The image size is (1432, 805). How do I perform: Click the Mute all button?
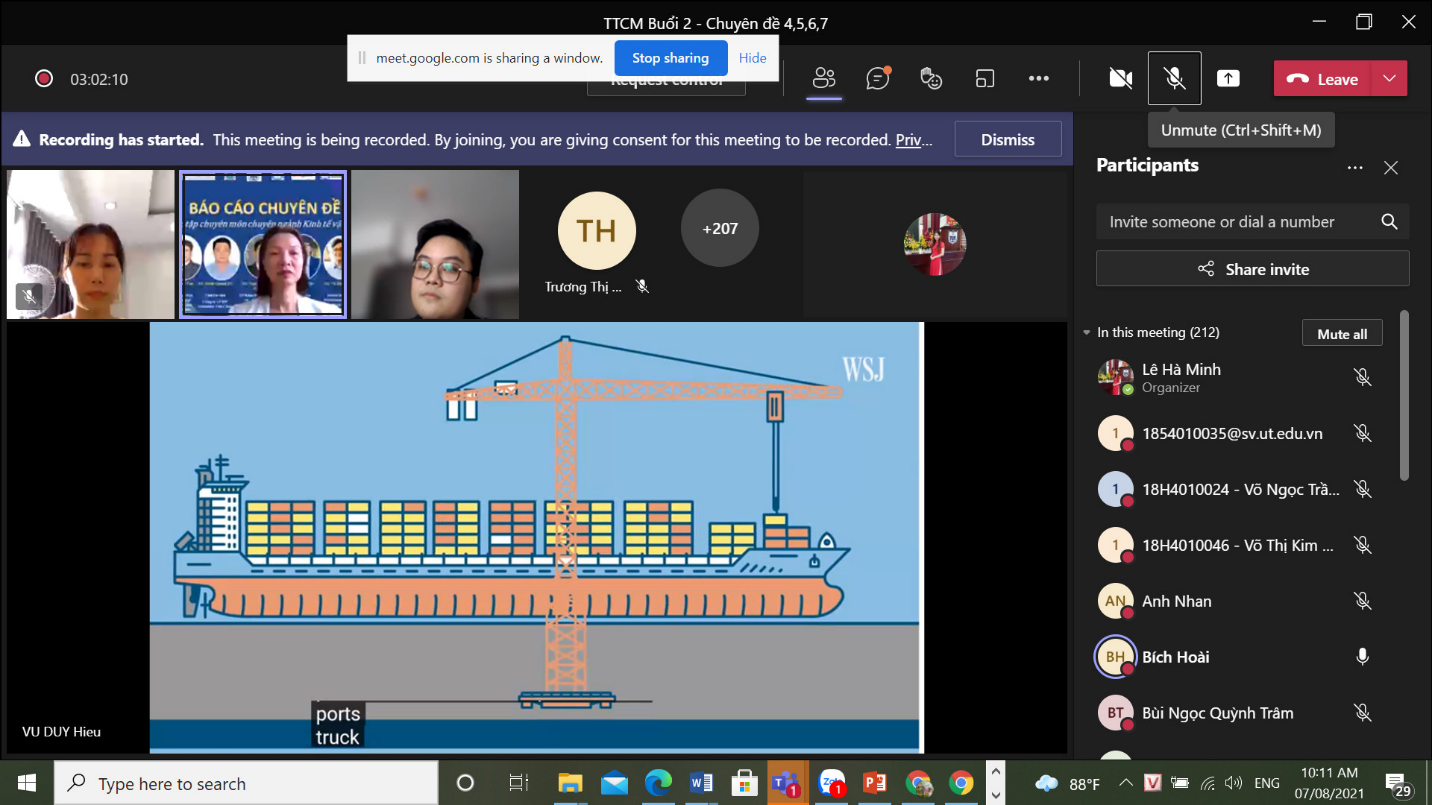coord(1341,334)
